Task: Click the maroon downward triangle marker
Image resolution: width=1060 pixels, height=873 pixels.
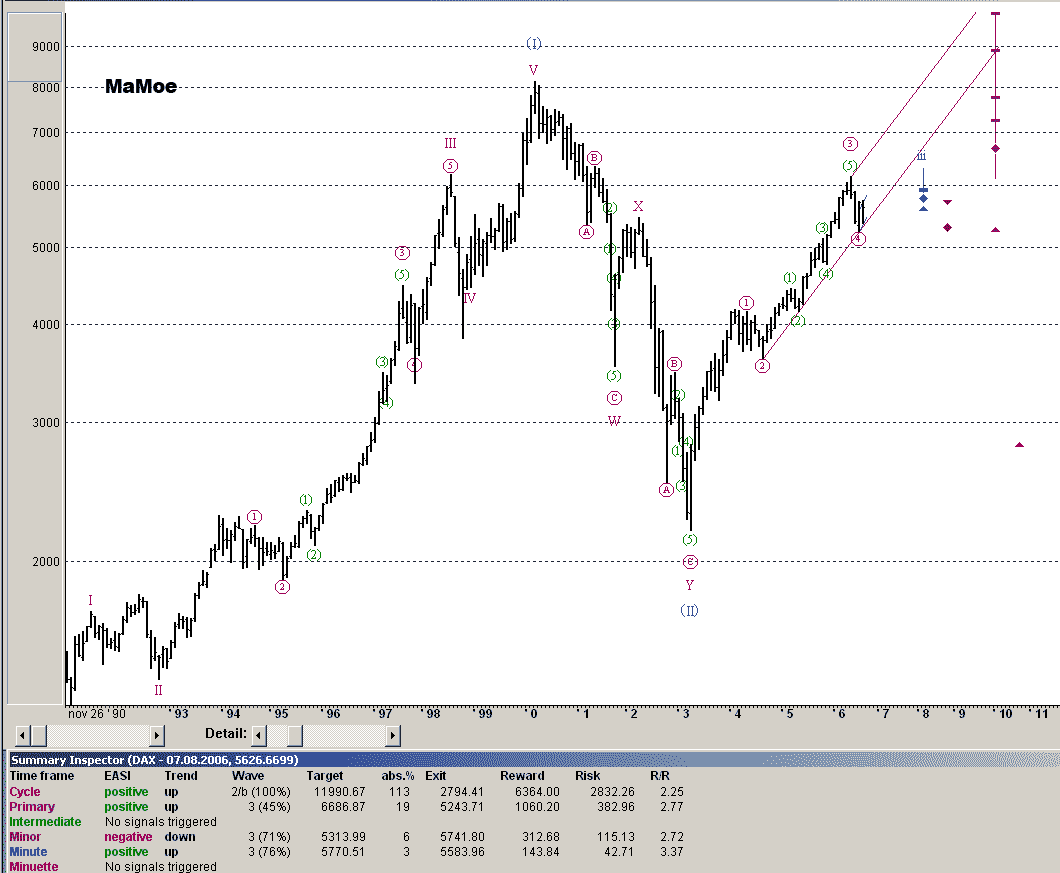Action: 948,202
